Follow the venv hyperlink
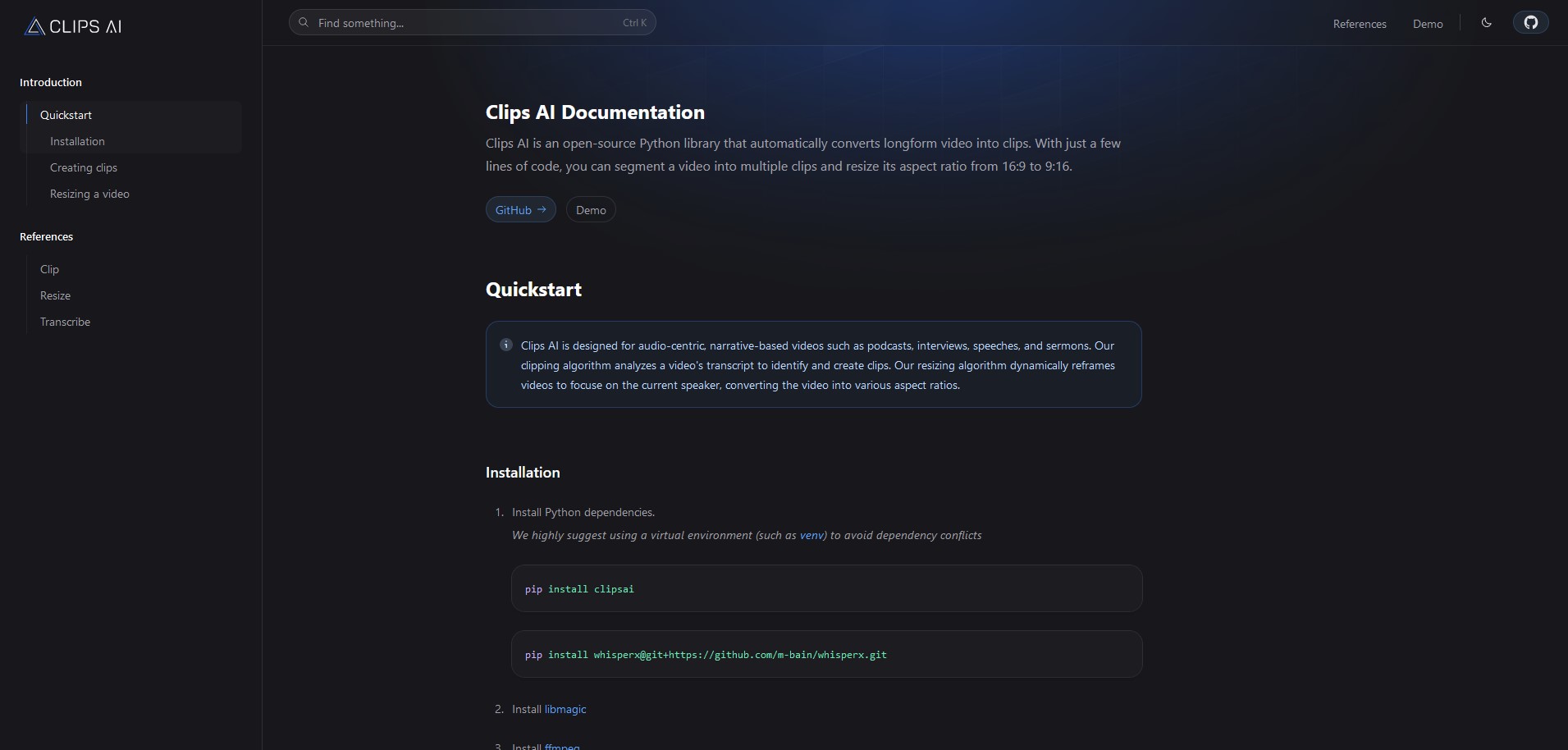The height and width of the screenshot is (750, 1568). point(811,535)
